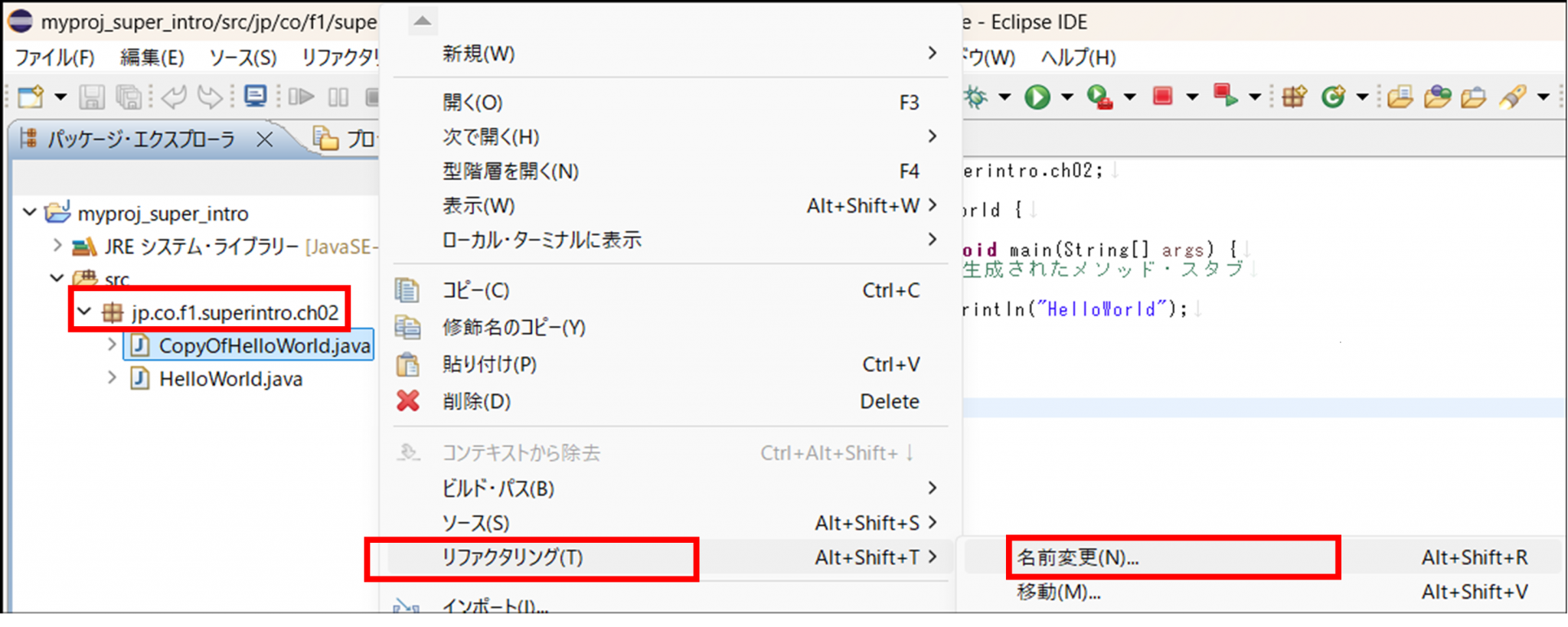
Task: Open the ファイル(F) menu
Action: click(x=54, y=57)
